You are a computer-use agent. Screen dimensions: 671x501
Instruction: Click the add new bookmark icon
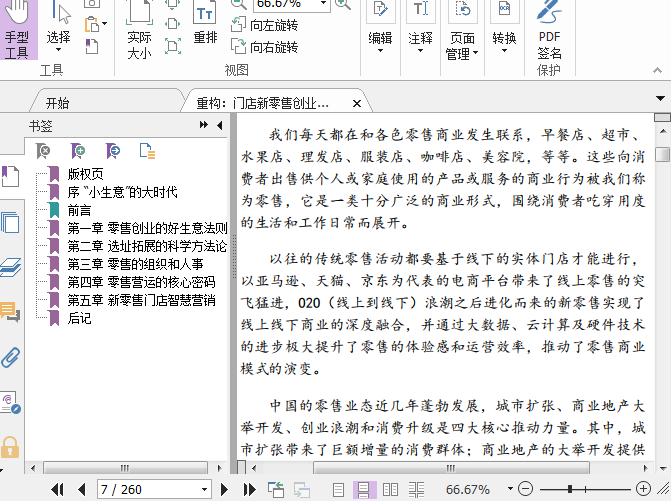pos(78,151)
